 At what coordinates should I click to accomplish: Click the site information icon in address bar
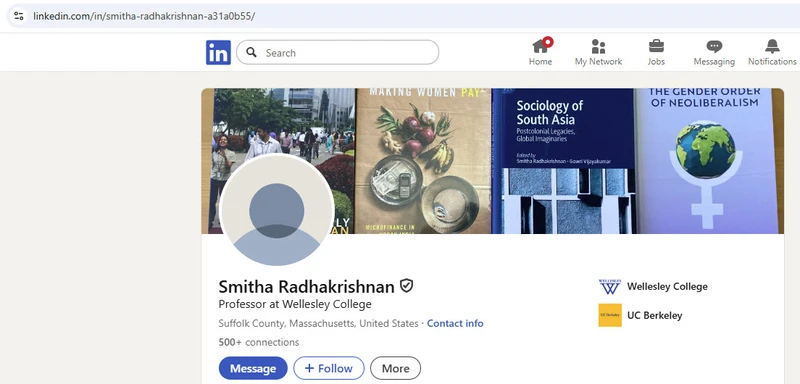19,15
